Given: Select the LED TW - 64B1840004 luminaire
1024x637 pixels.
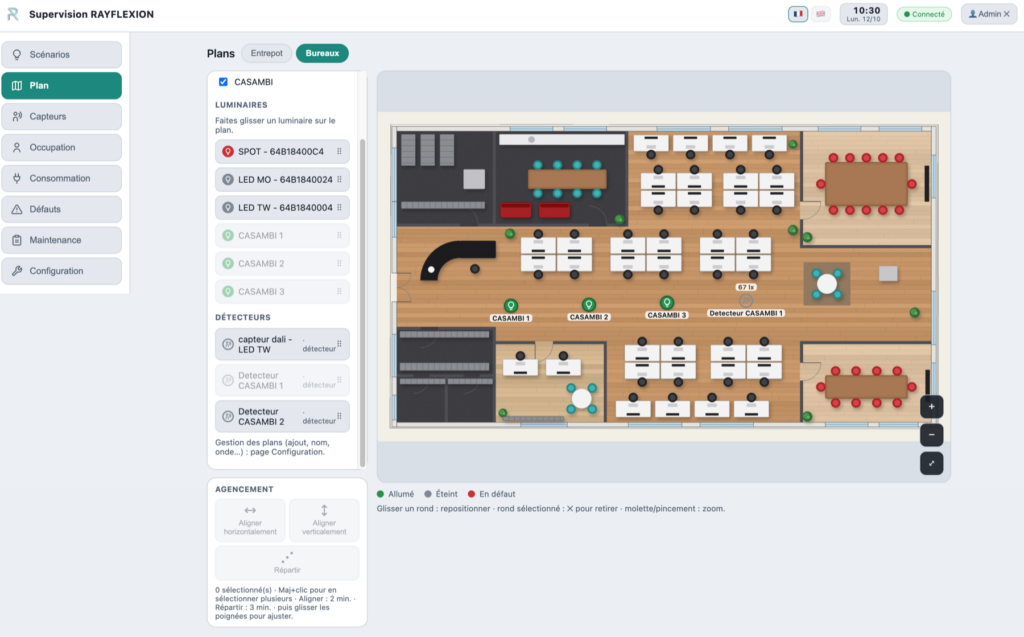Looking at the screenshot, I should tap(282, 208).
